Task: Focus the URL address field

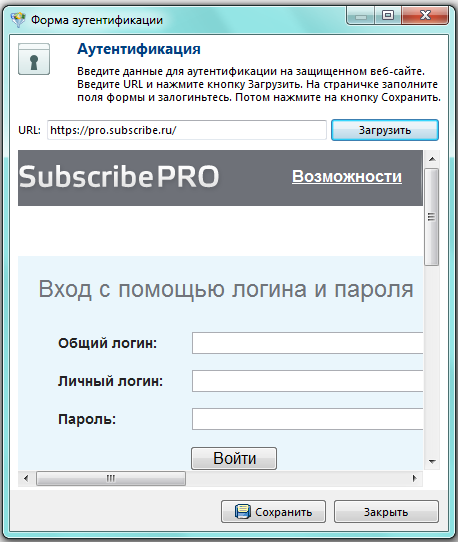Action: (x=187, y=130)
